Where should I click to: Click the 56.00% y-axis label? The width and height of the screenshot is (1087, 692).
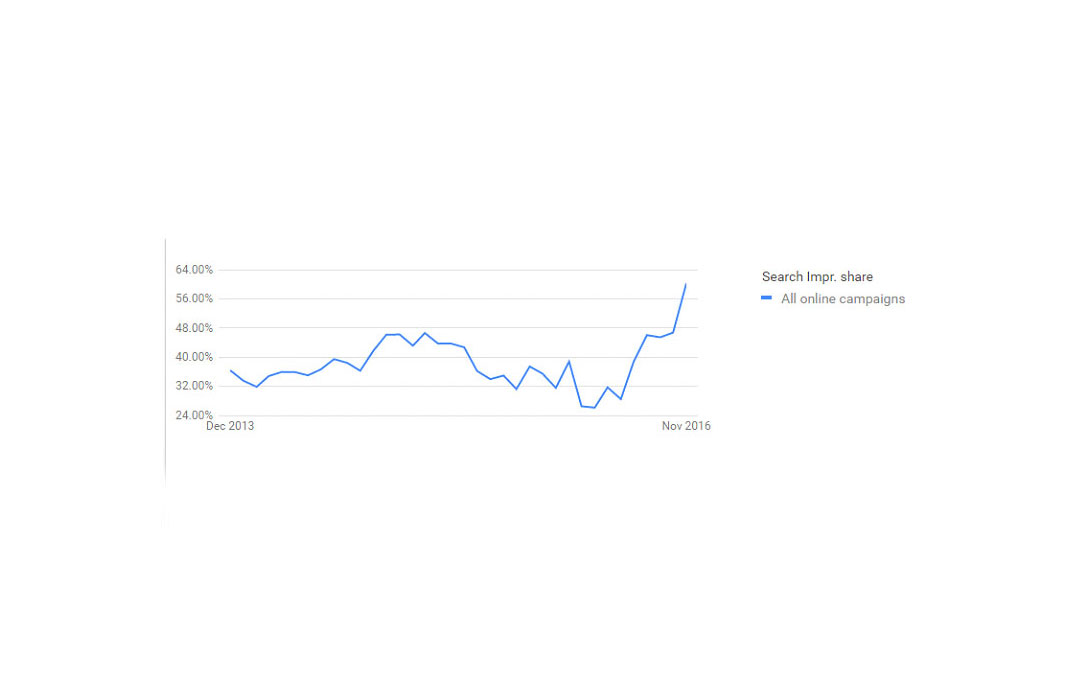coord(194,299)
